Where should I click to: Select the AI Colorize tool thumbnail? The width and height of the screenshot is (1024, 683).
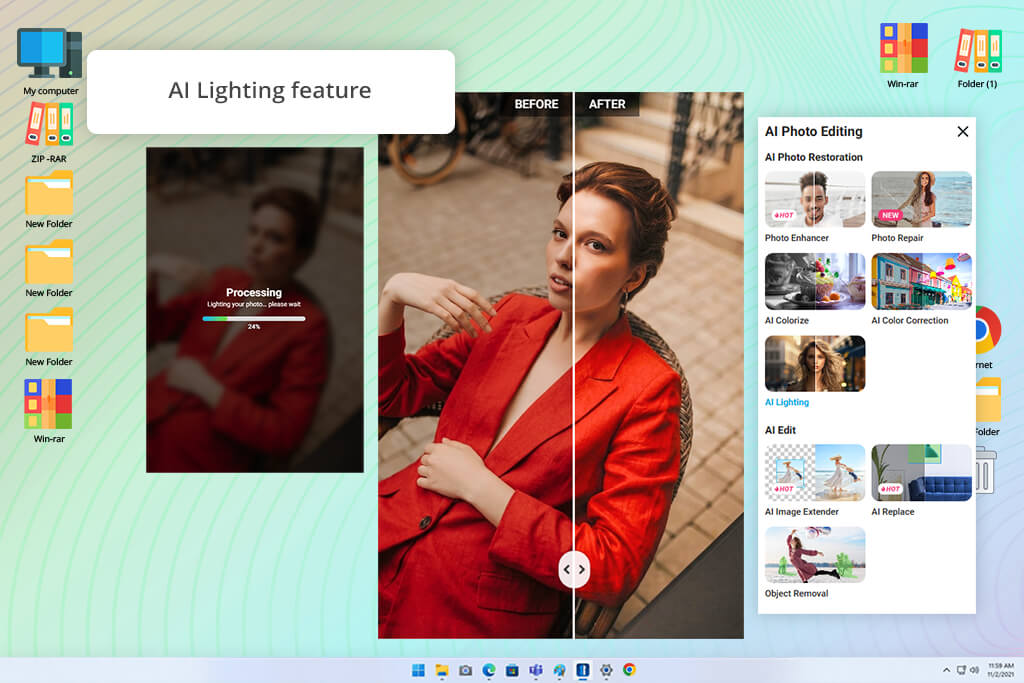click(815, 281)
